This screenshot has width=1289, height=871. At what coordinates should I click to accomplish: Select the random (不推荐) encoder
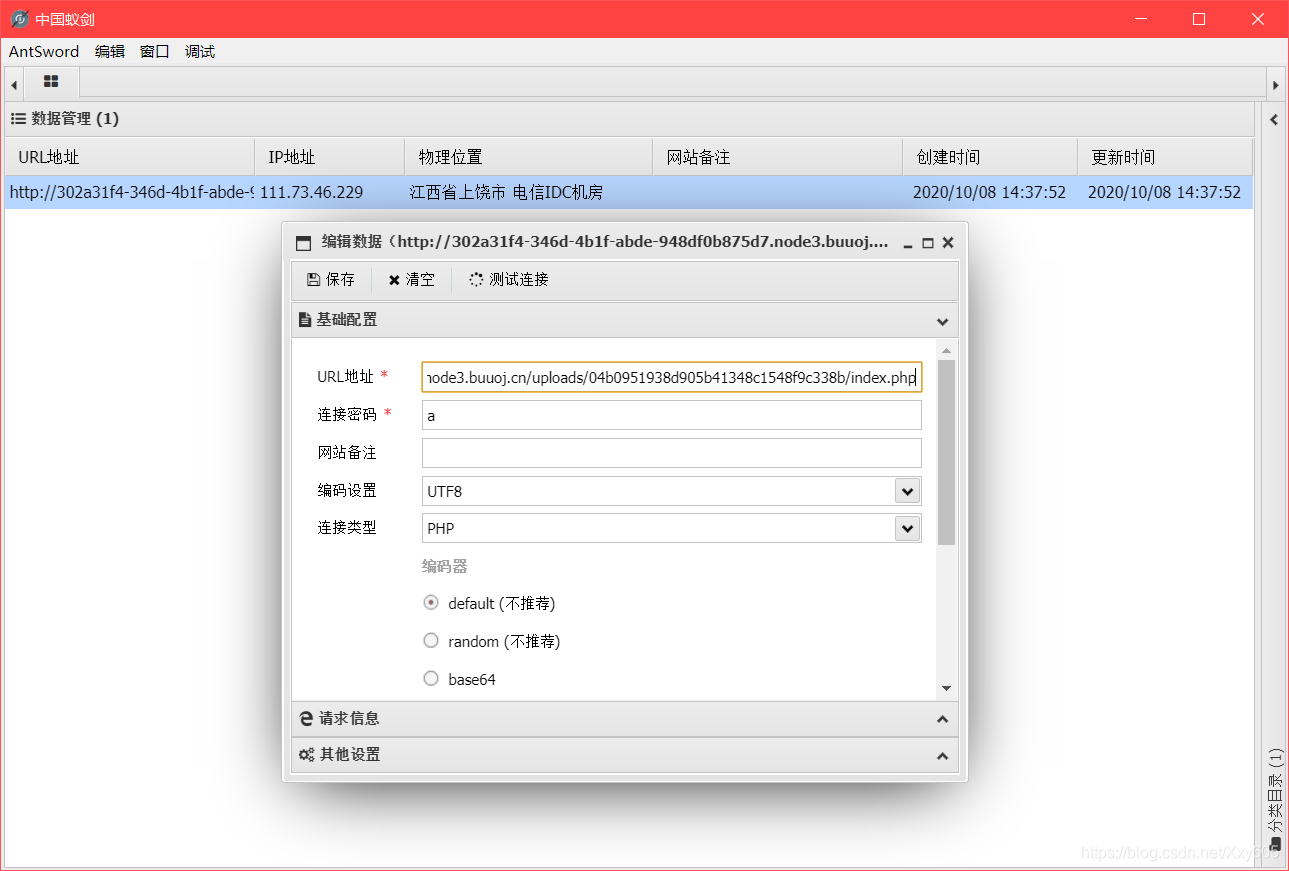pos(431,640)
